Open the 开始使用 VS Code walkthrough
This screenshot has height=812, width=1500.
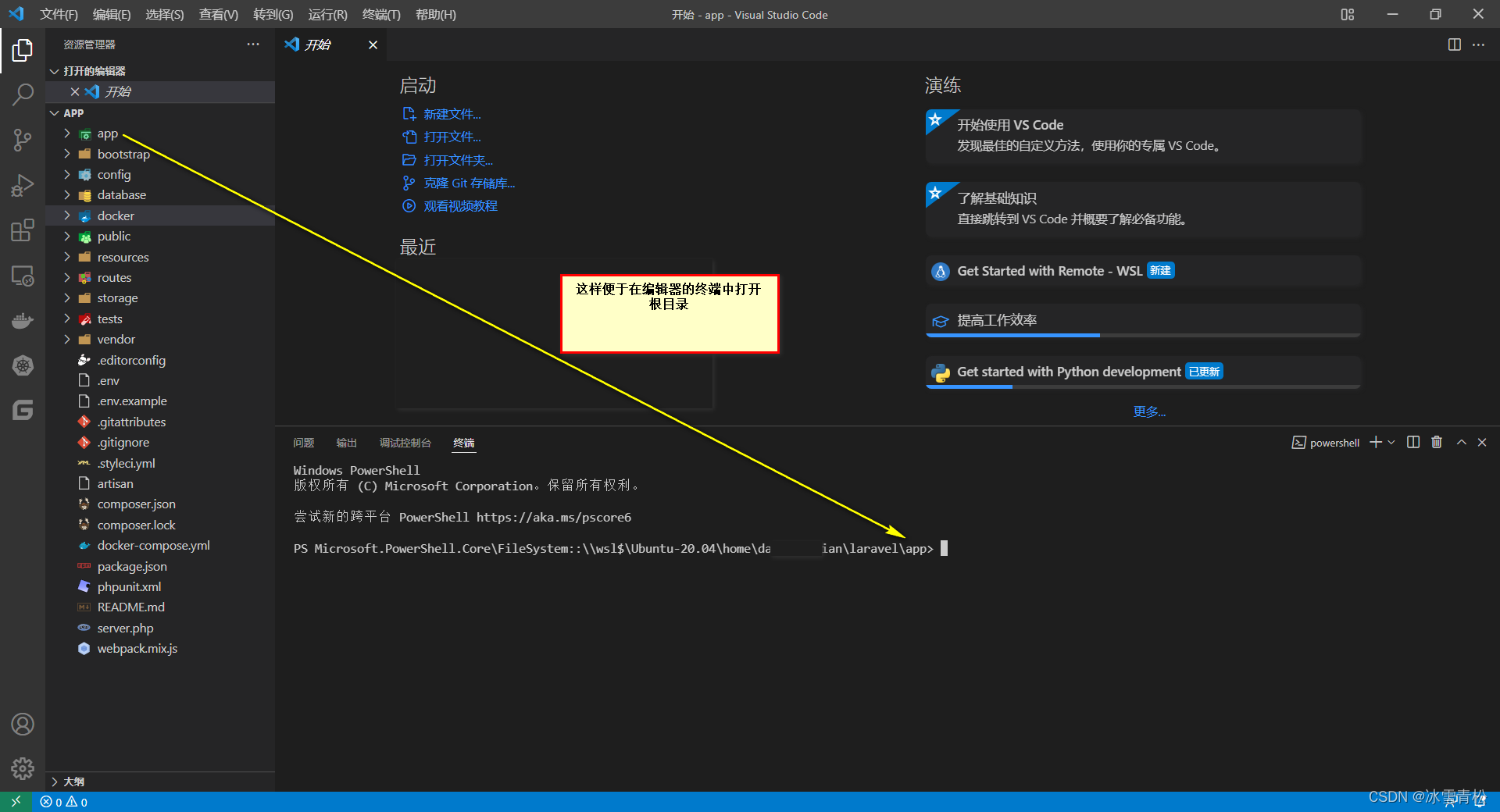click(1144, 136)
